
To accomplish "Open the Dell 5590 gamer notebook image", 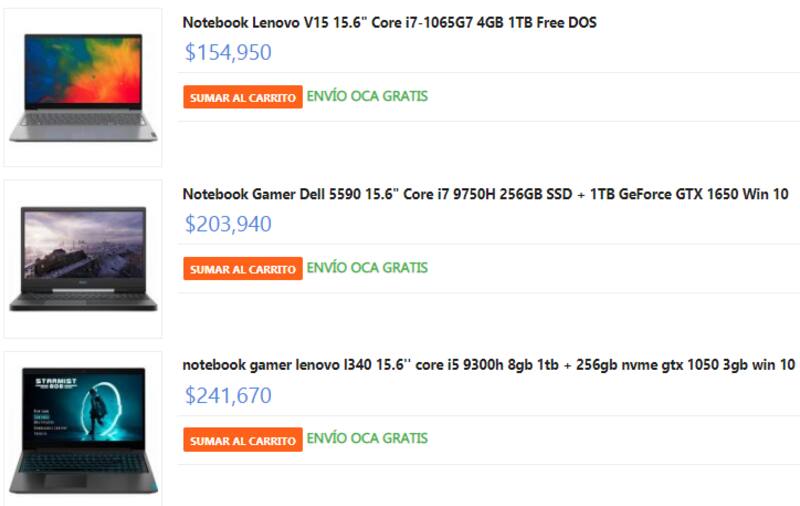I will tap(83, 258).
